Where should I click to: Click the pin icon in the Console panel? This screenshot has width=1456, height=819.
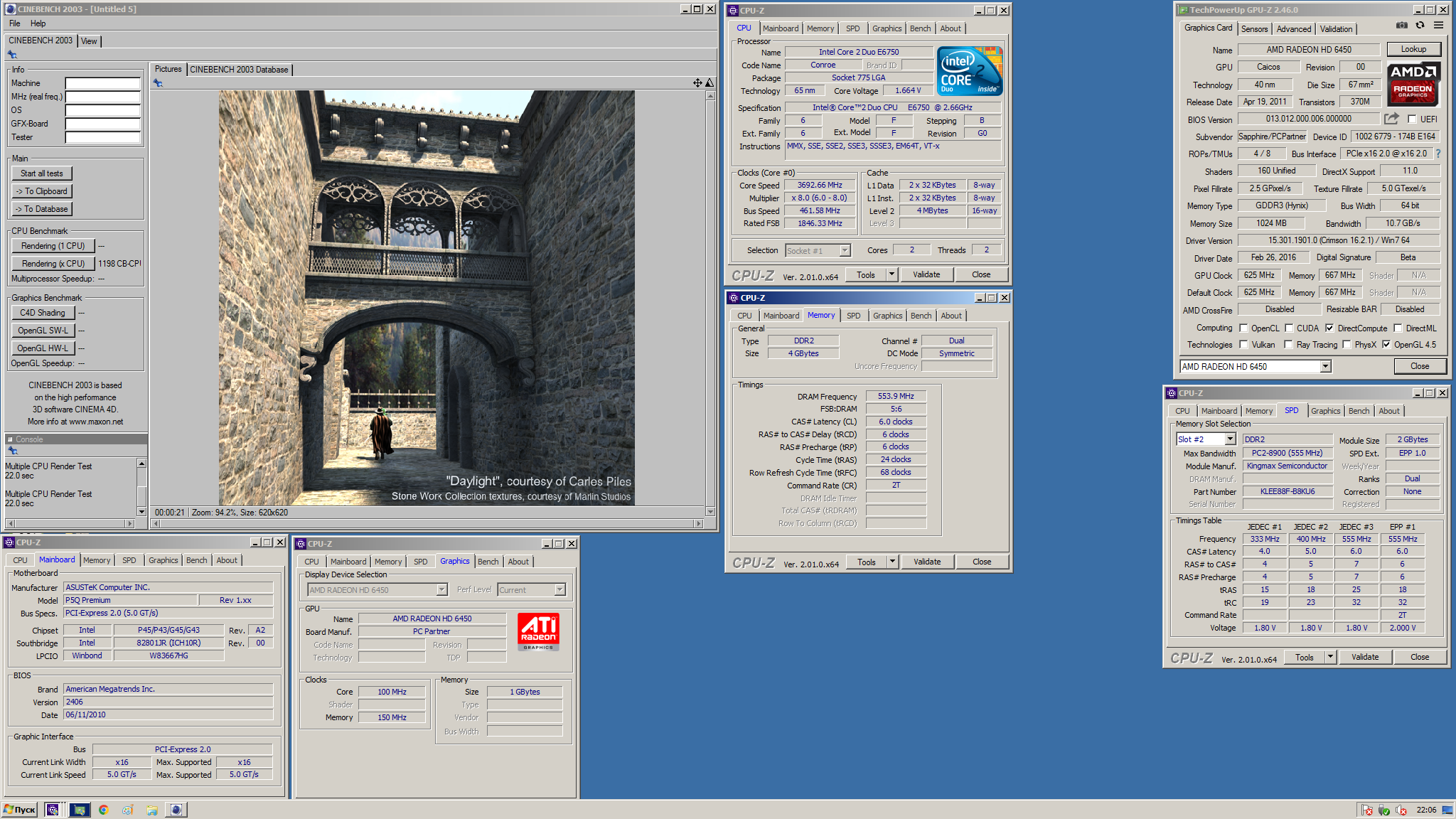point(12,451)
